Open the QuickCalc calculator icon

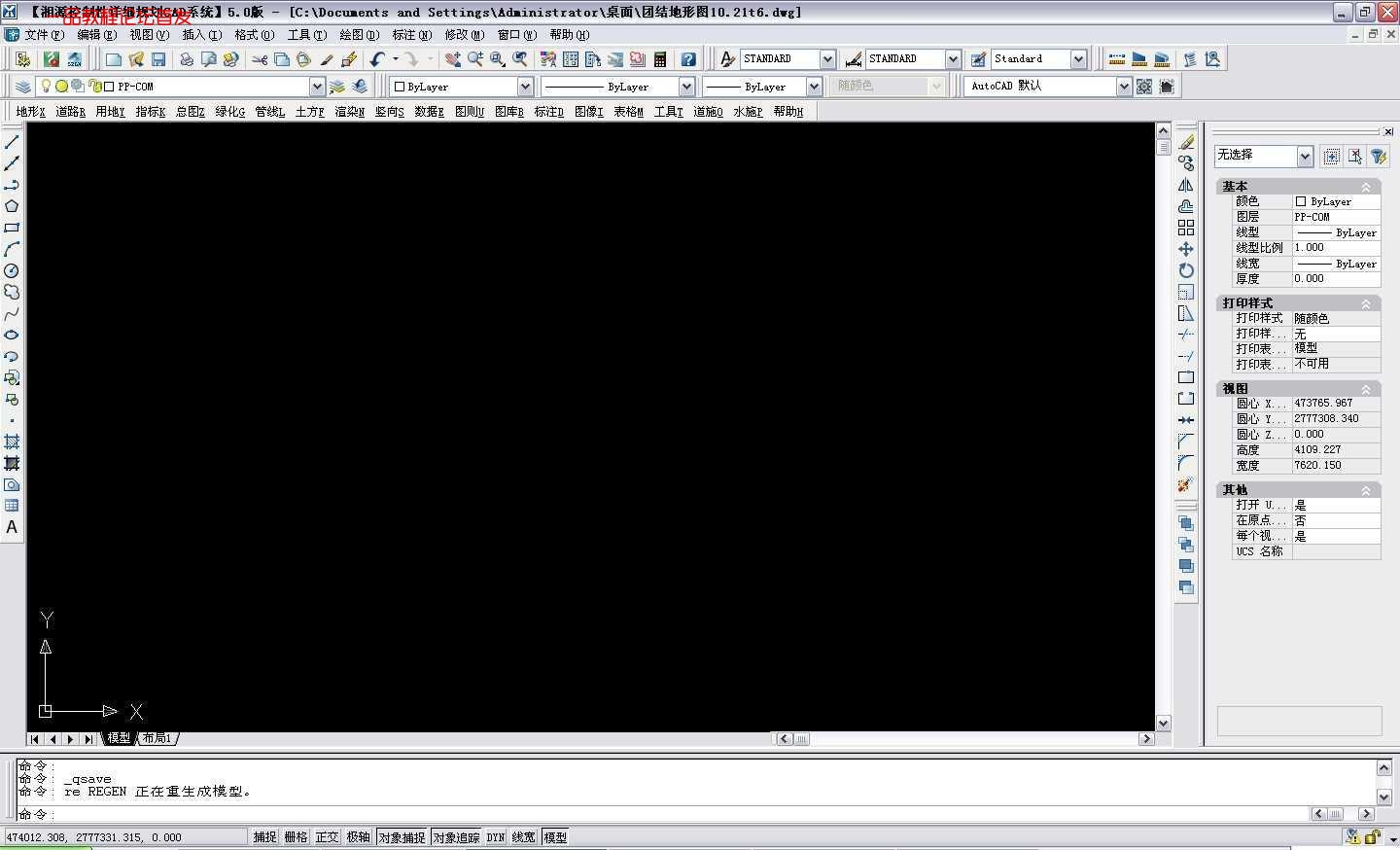(660, 59)
